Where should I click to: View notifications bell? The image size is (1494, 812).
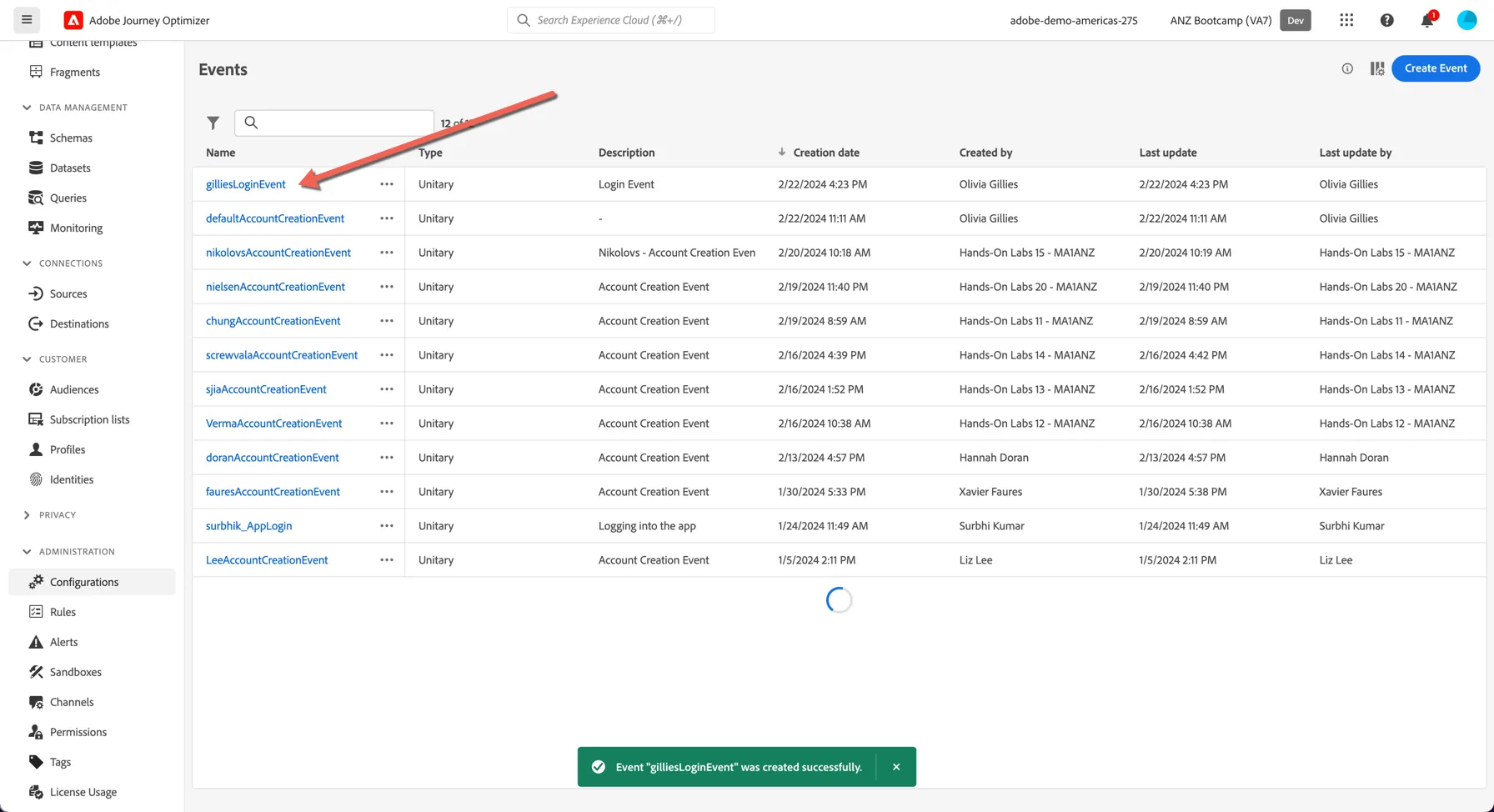click(1427, 20)
